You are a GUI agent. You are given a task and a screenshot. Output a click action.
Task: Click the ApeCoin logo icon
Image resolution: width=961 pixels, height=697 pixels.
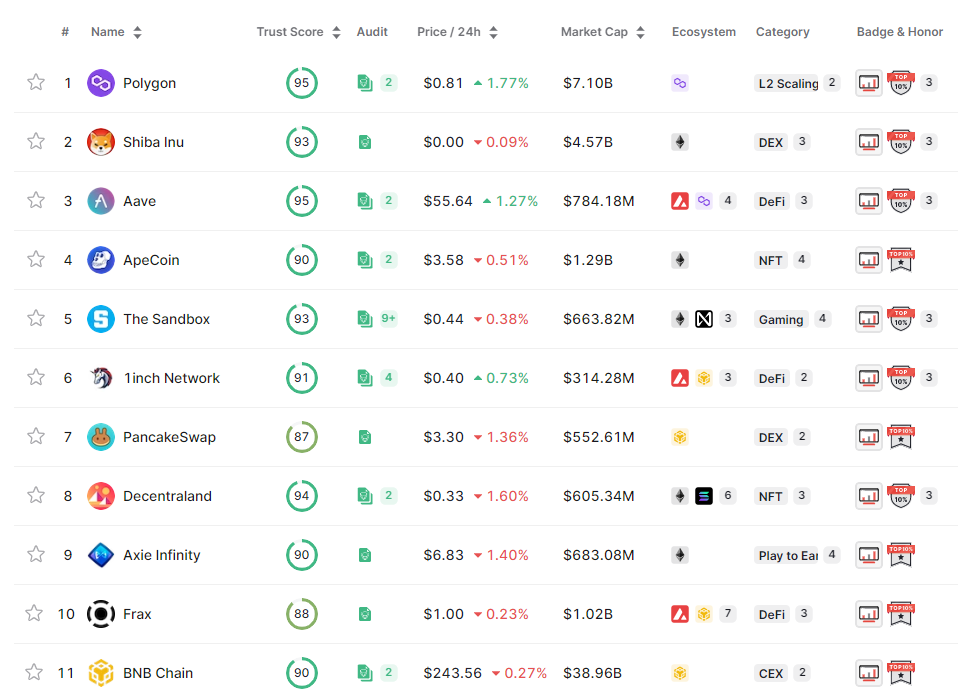point(101,260)
